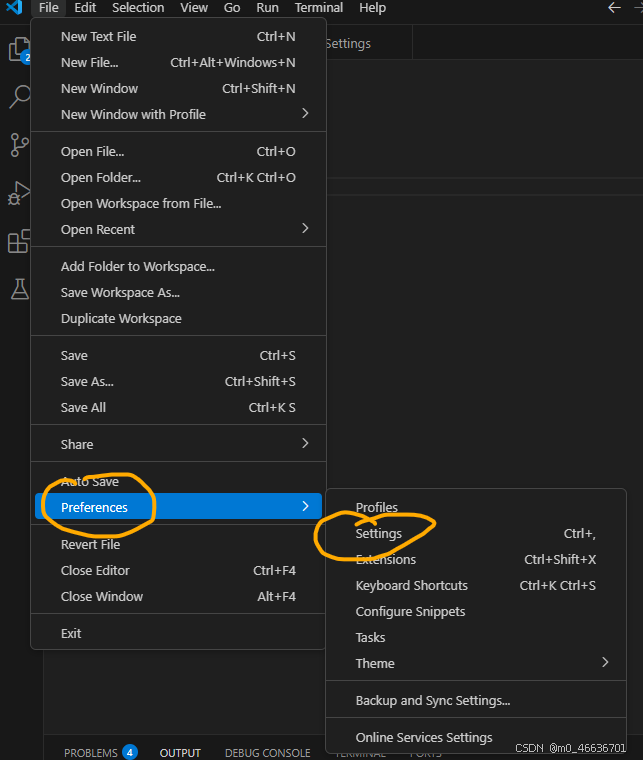This screenshot has height=760, width=643.
Task: Choose Save Workspace As...
Action: [x=178, y=293]
